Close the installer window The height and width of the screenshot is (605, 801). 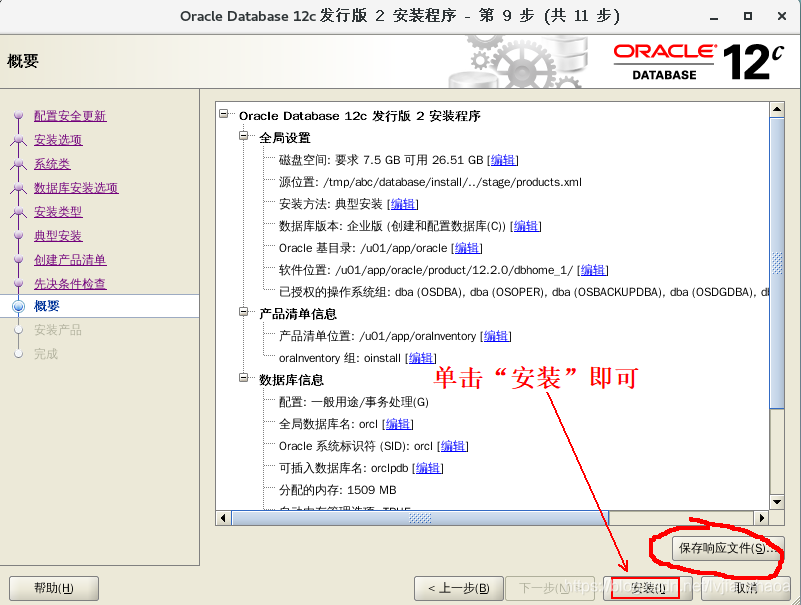(782, 16)
